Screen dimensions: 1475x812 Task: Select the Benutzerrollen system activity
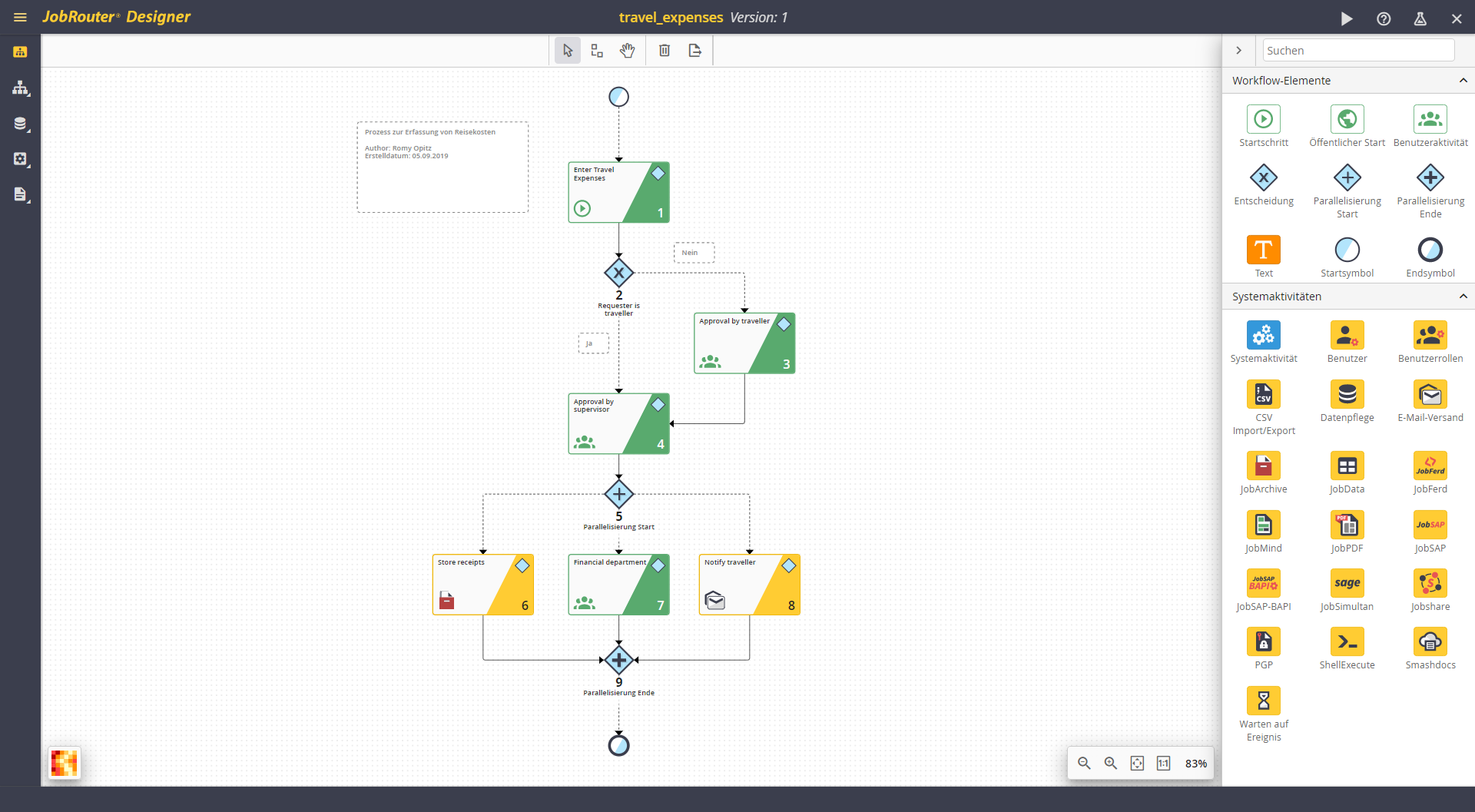[1430, 342]
